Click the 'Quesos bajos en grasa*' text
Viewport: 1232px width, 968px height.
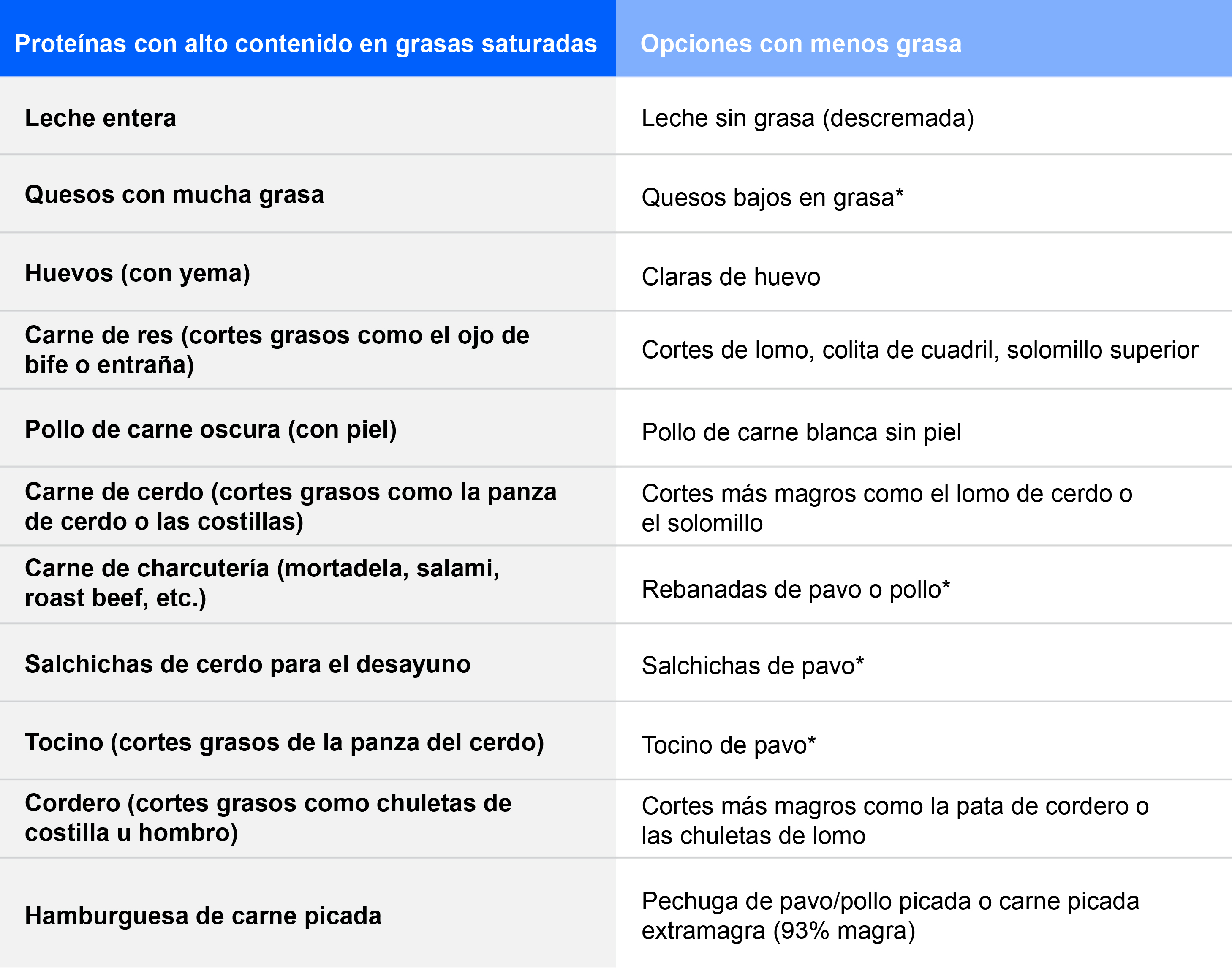[x=772, y=197]
